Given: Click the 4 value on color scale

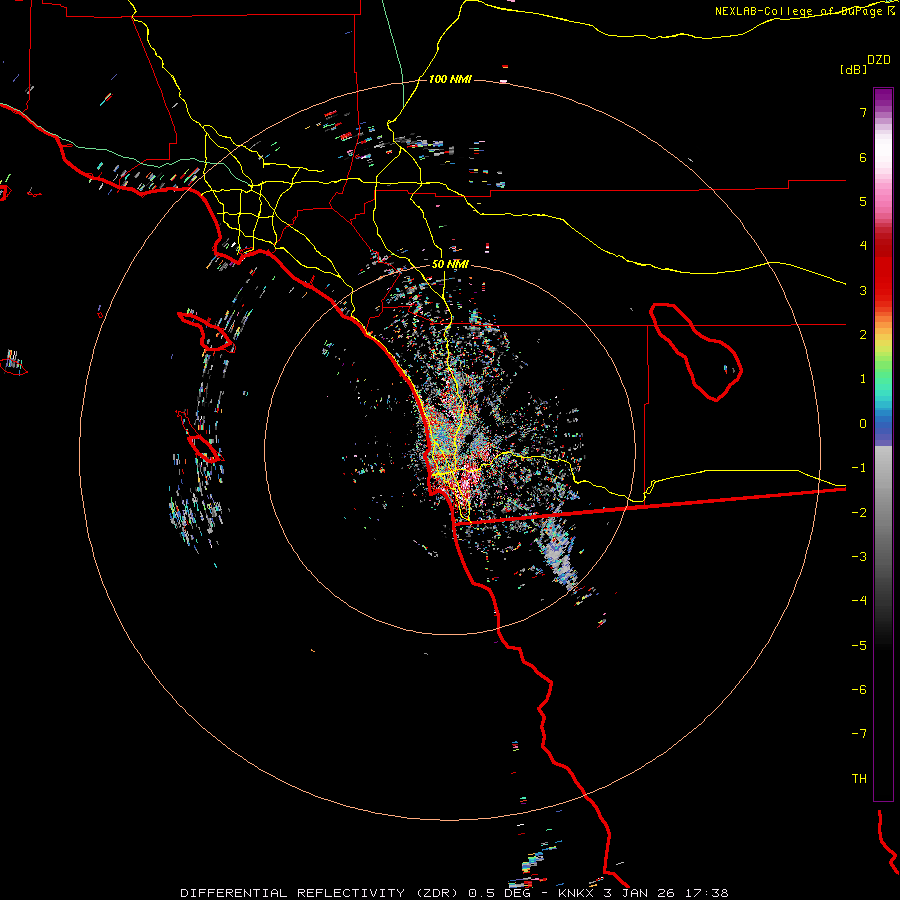Looking at the screenshot, I should pyautogui.click(x=863, y=246).
